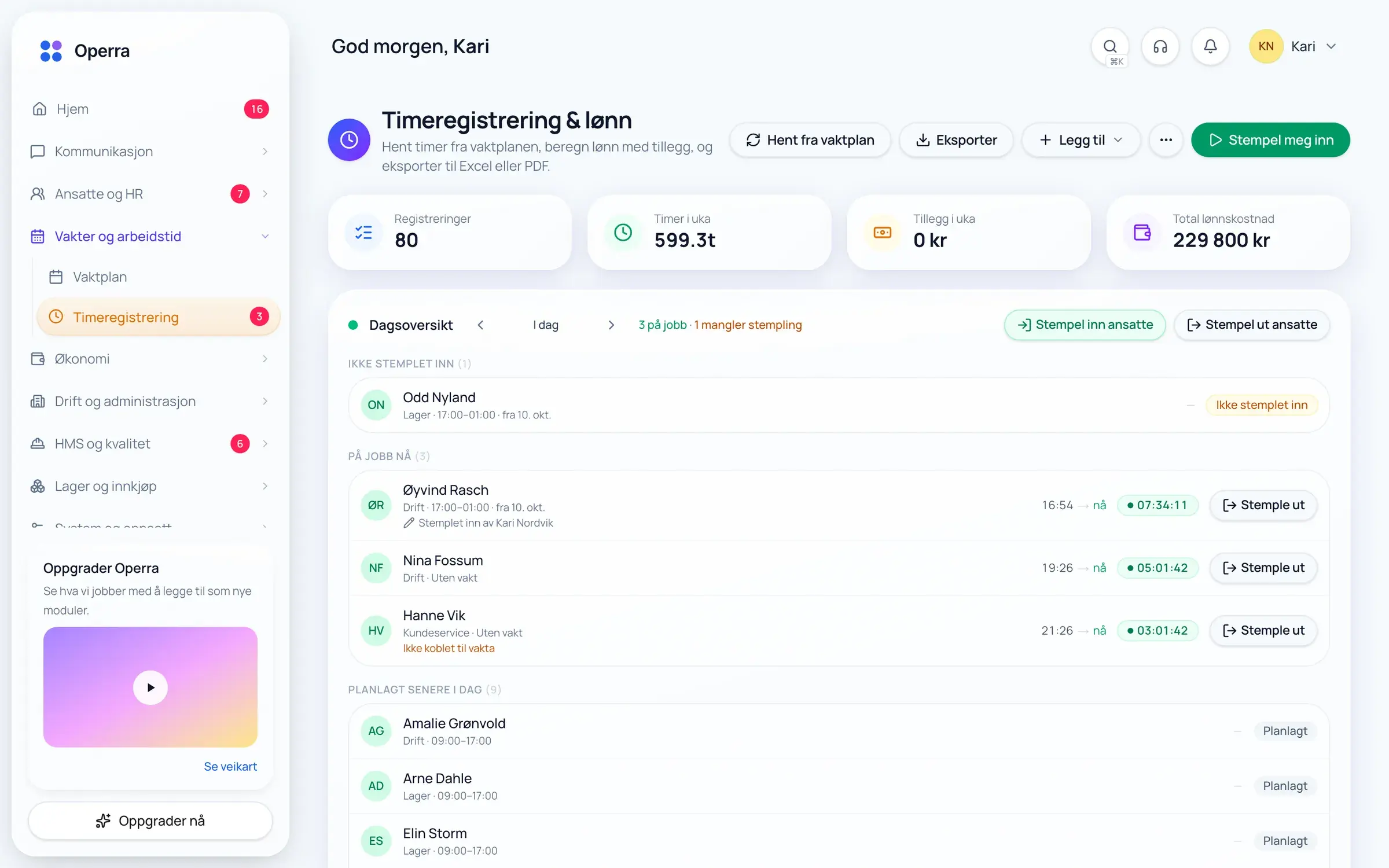Collapse Vakter og arbeidstid section

150,236
